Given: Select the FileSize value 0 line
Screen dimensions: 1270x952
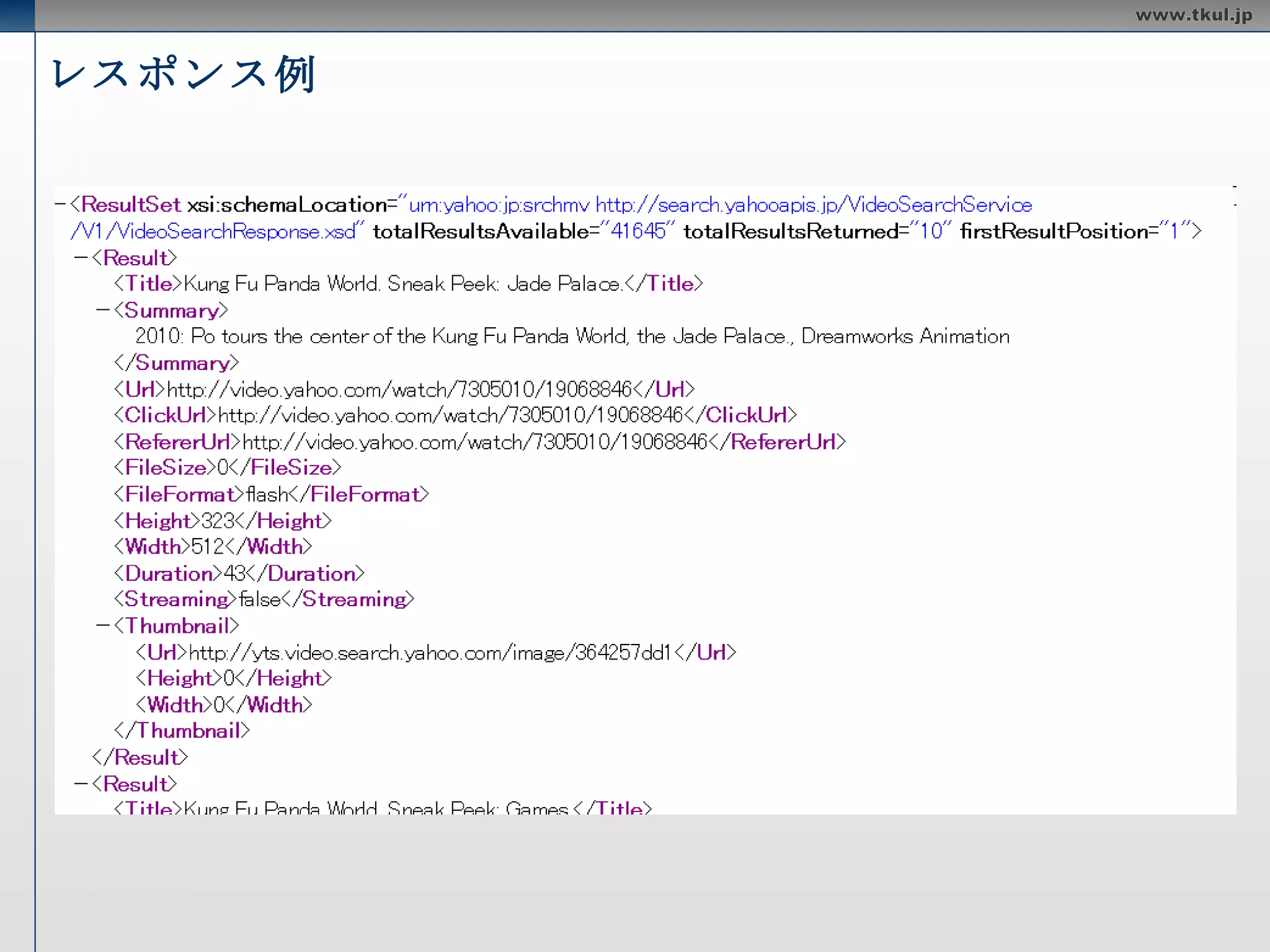Looking at the screenshot, I should 228,468.
